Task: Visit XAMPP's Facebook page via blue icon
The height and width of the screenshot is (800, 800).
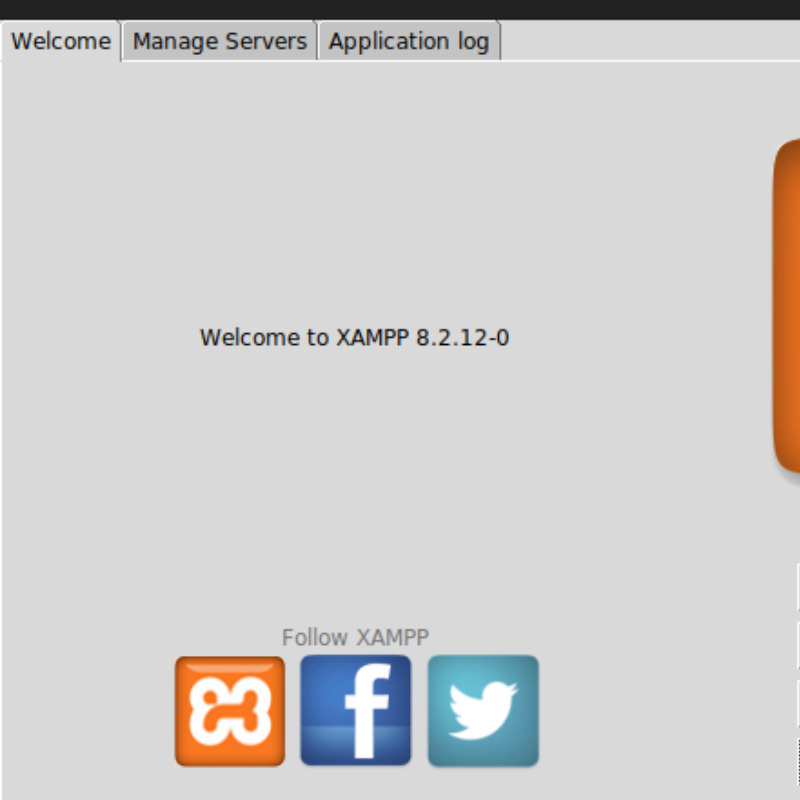Action: (355, 711)
